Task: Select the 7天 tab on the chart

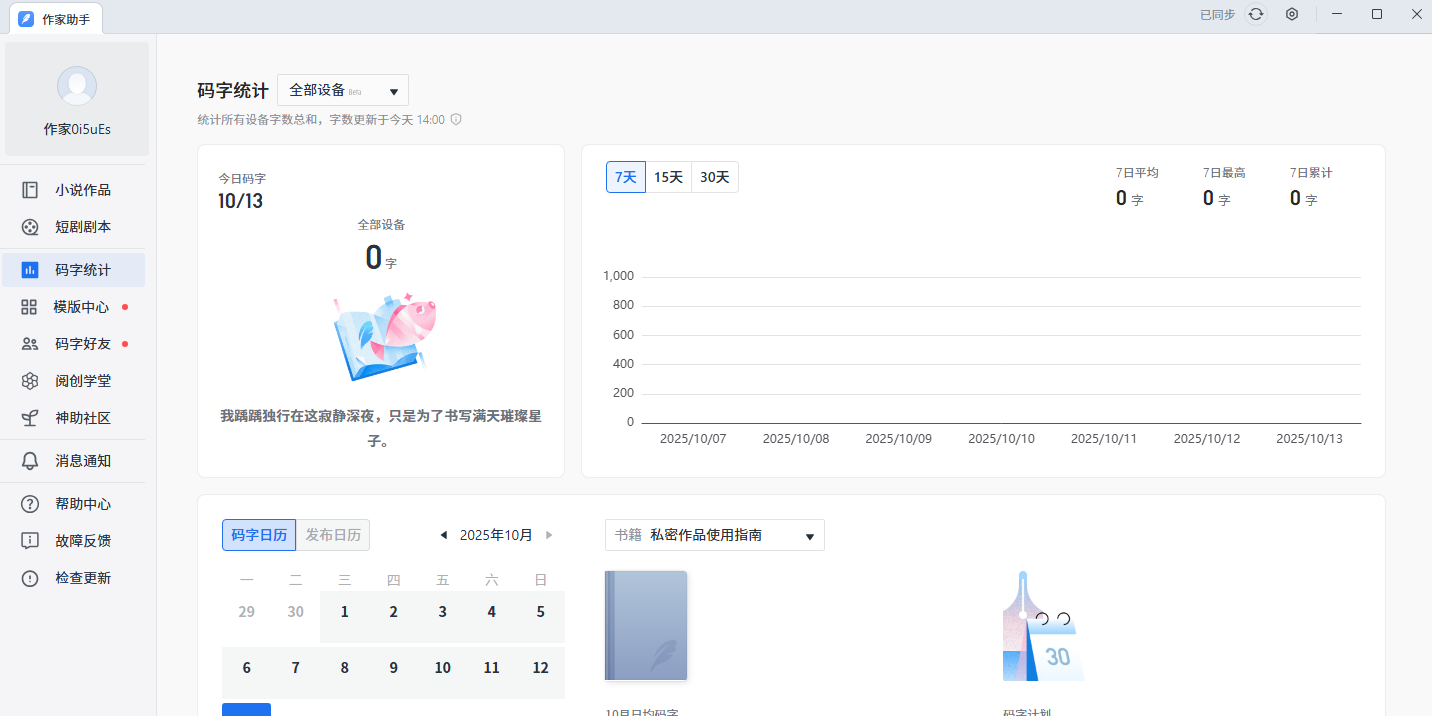Action: click(x=625, y=176)
